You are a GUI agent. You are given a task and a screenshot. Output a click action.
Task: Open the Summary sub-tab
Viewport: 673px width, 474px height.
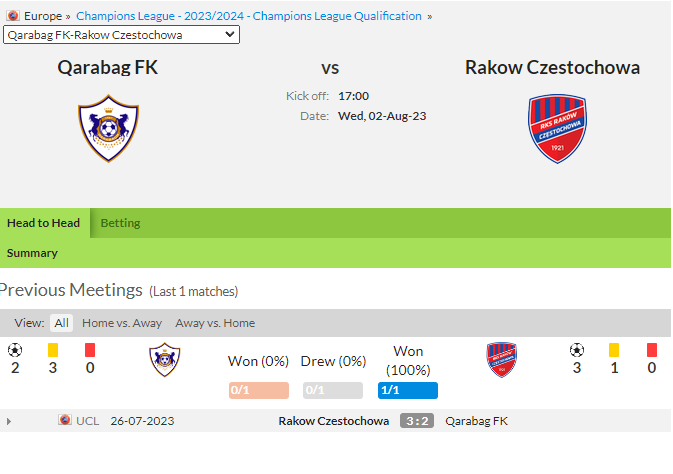(32, 253)
